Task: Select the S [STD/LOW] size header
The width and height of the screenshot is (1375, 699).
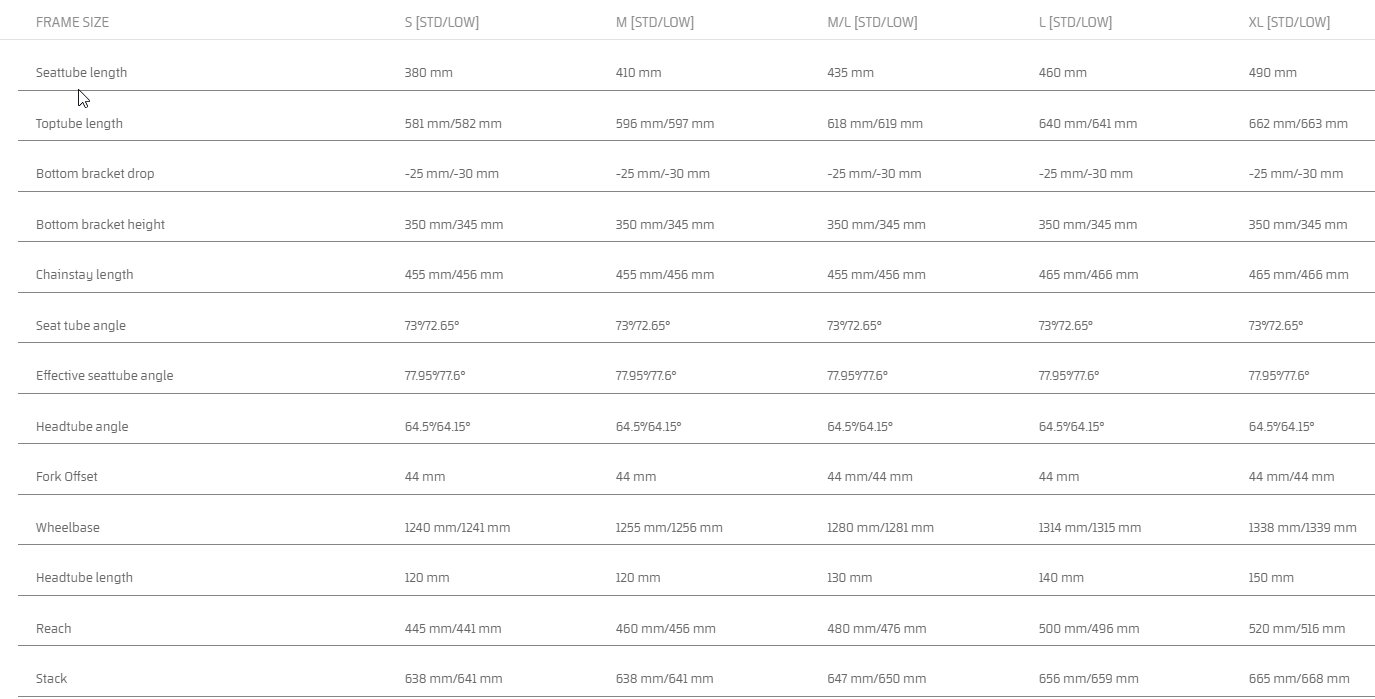Action: click(x=441, y=22)
